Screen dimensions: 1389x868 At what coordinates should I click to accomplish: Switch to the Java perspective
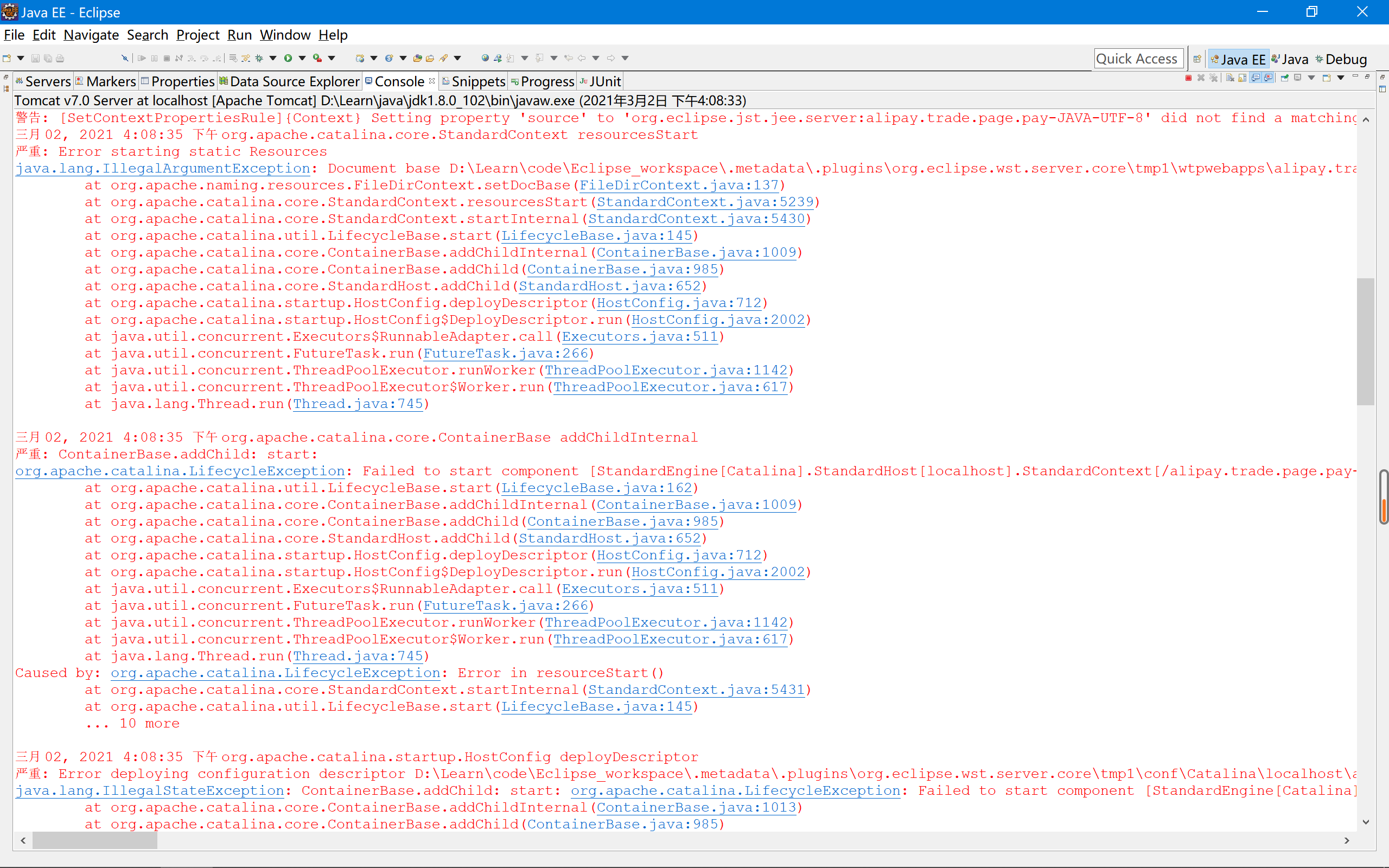coord(1290,59)
